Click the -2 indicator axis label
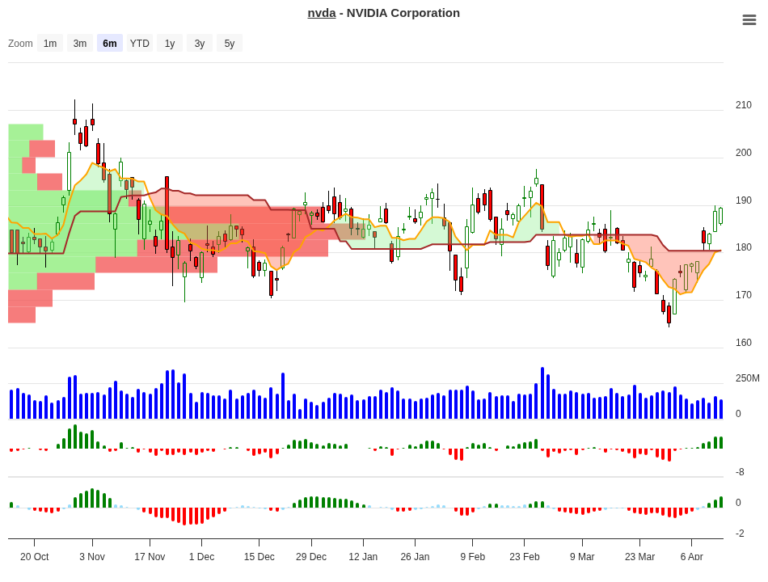 point(740,533)
